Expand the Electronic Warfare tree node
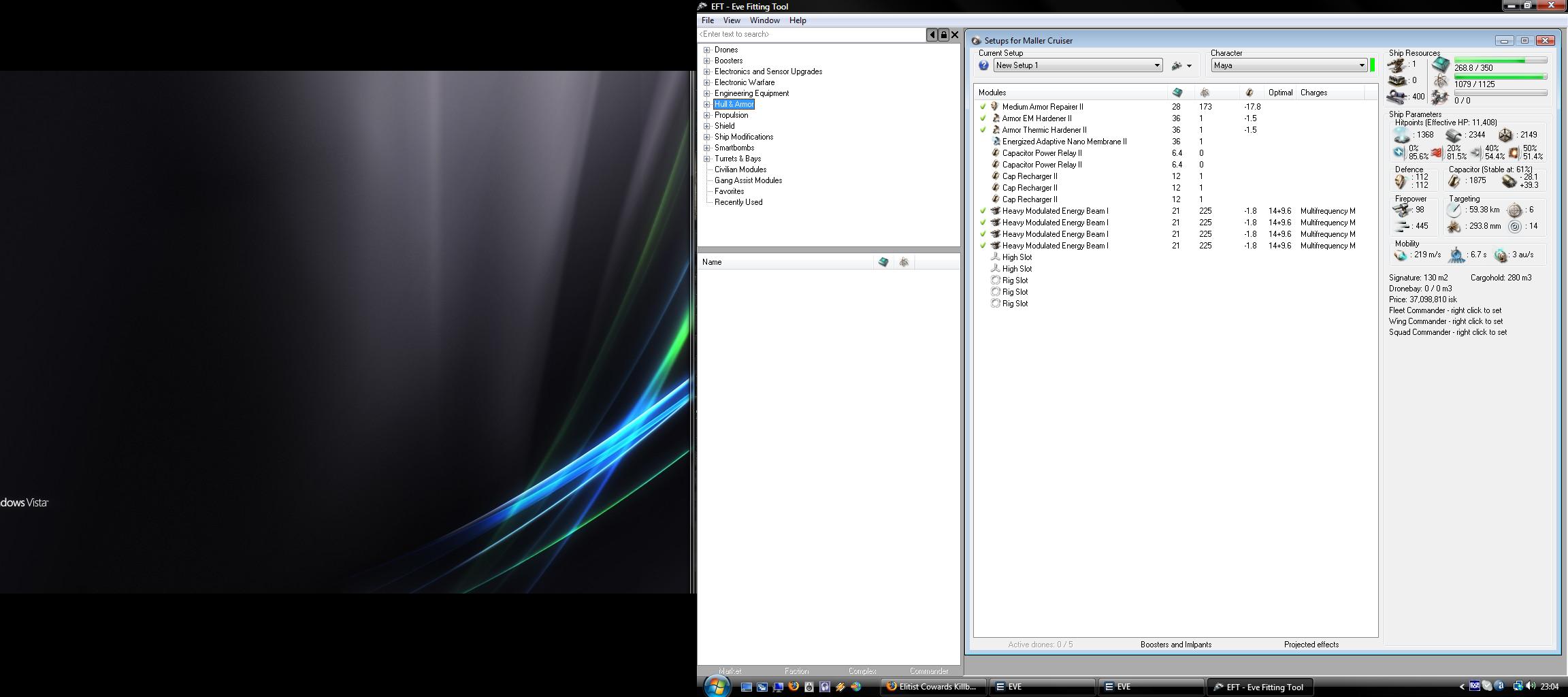Screen dimensions: 1568x697 (x=707, y=82)
